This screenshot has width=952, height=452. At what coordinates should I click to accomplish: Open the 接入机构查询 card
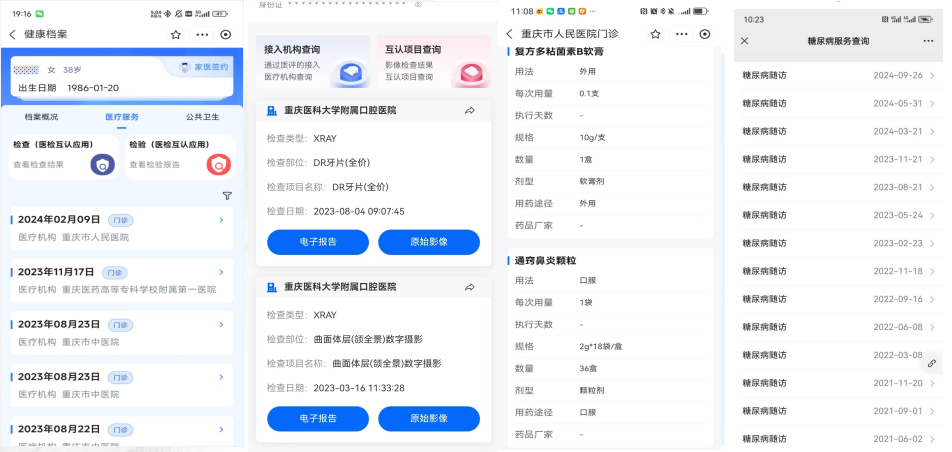click(314, 63)
